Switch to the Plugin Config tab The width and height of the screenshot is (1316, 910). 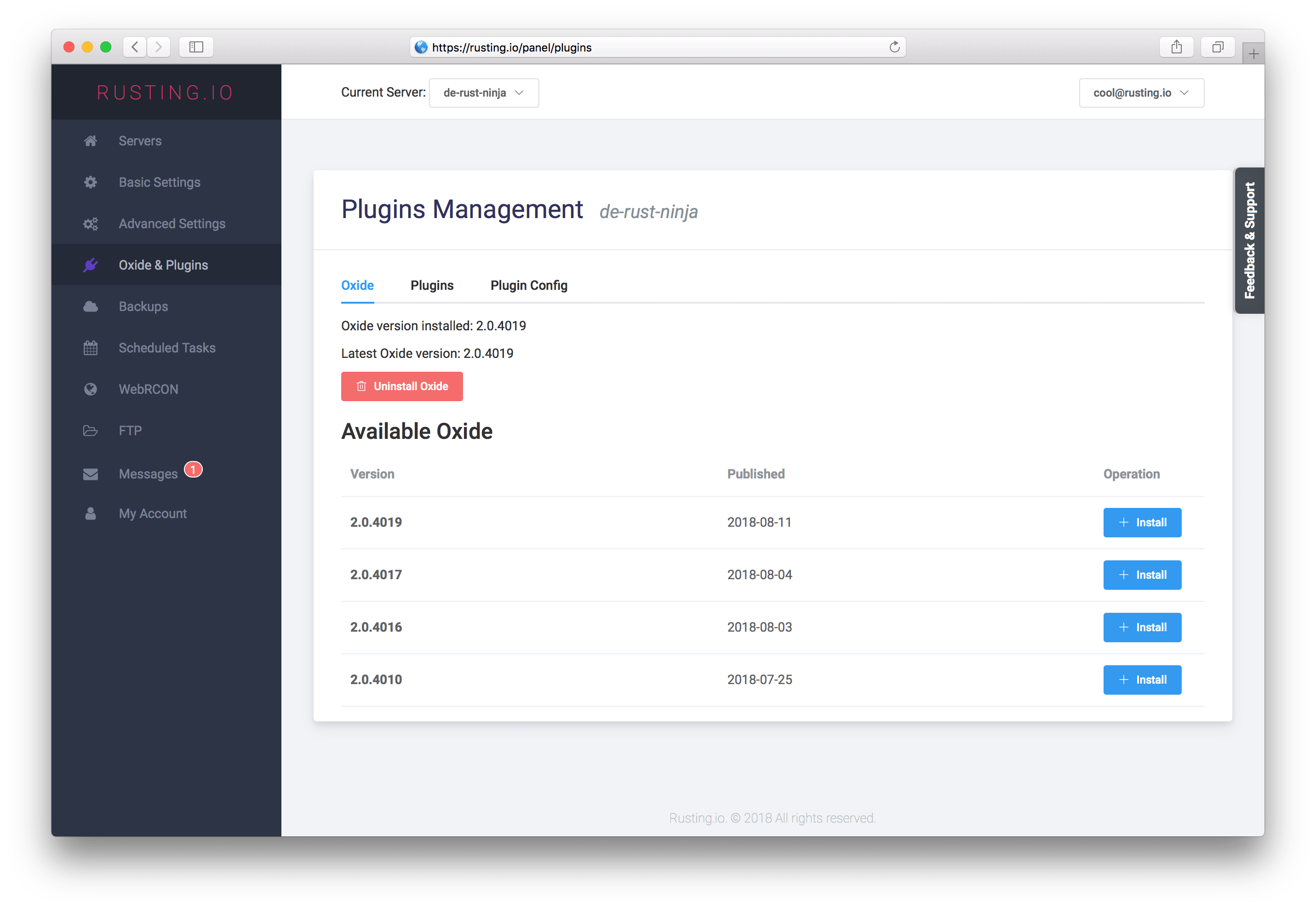[529, 286]
